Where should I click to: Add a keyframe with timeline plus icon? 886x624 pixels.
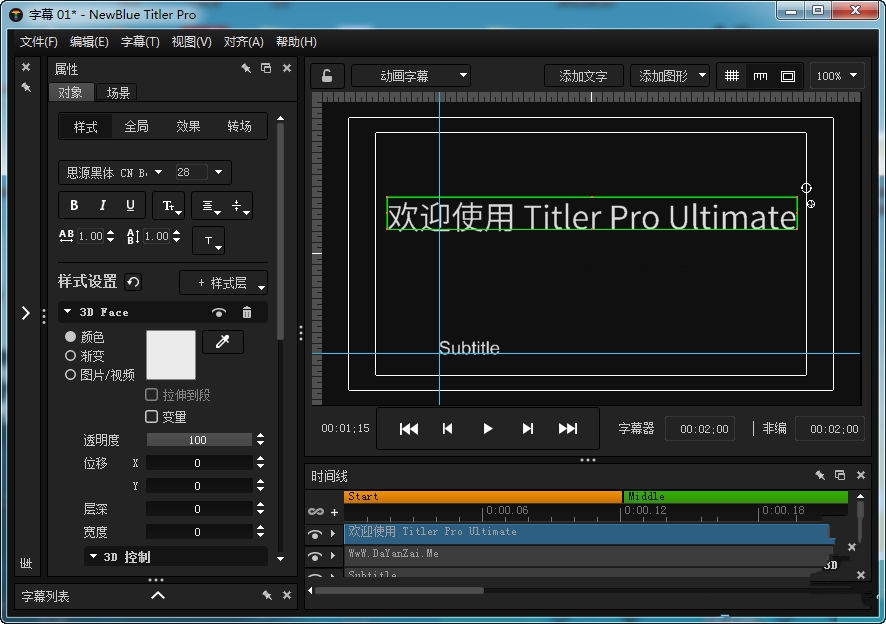[335, 512]
